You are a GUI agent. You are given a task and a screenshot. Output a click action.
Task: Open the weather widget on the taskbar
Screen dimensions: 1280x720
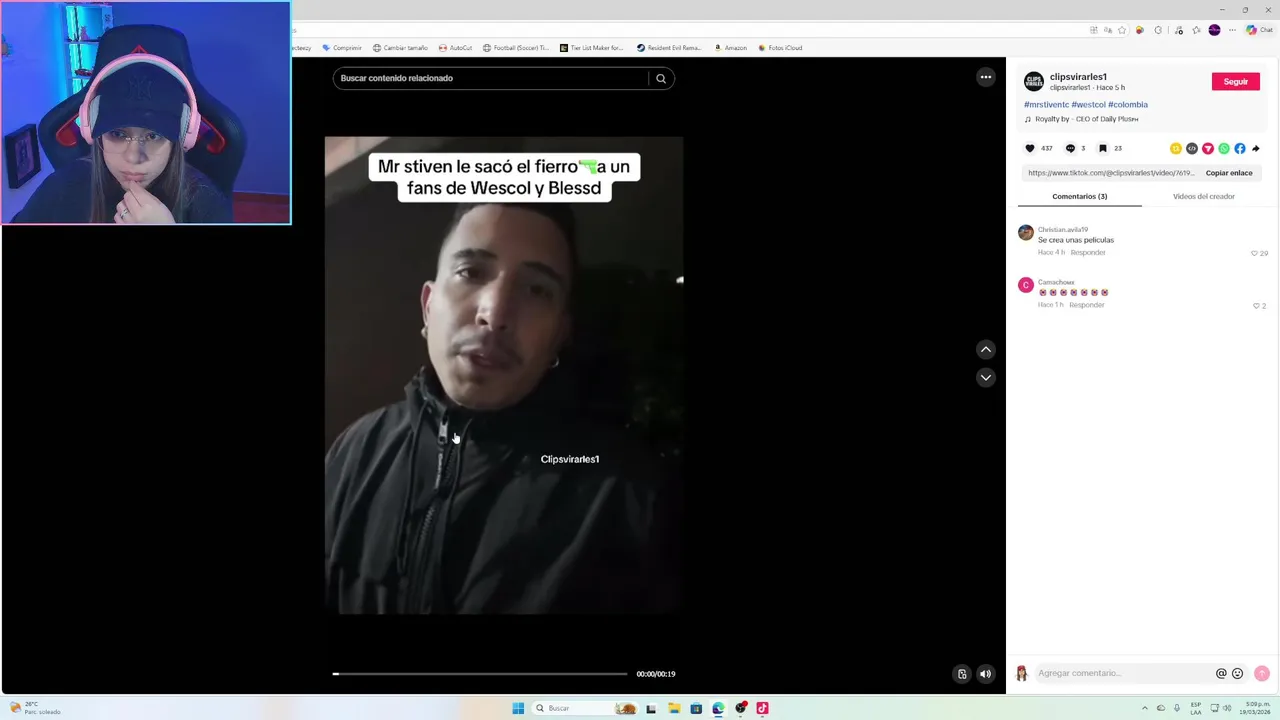(35, 708)
